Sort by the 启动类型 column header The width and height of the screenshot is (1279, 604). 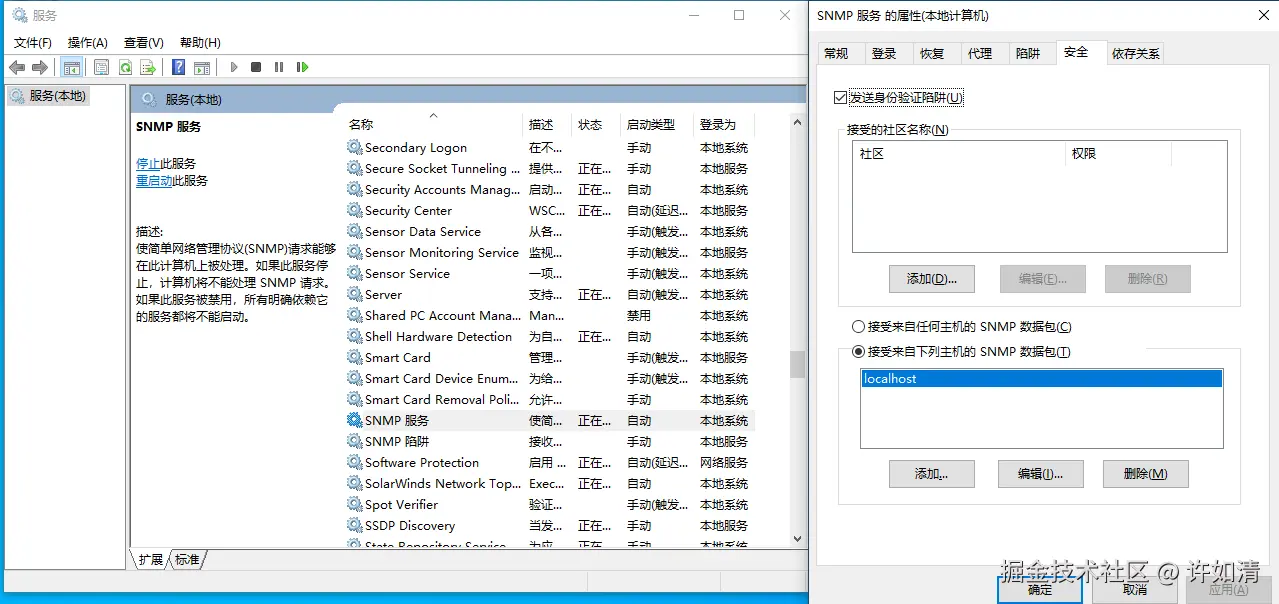657,124
